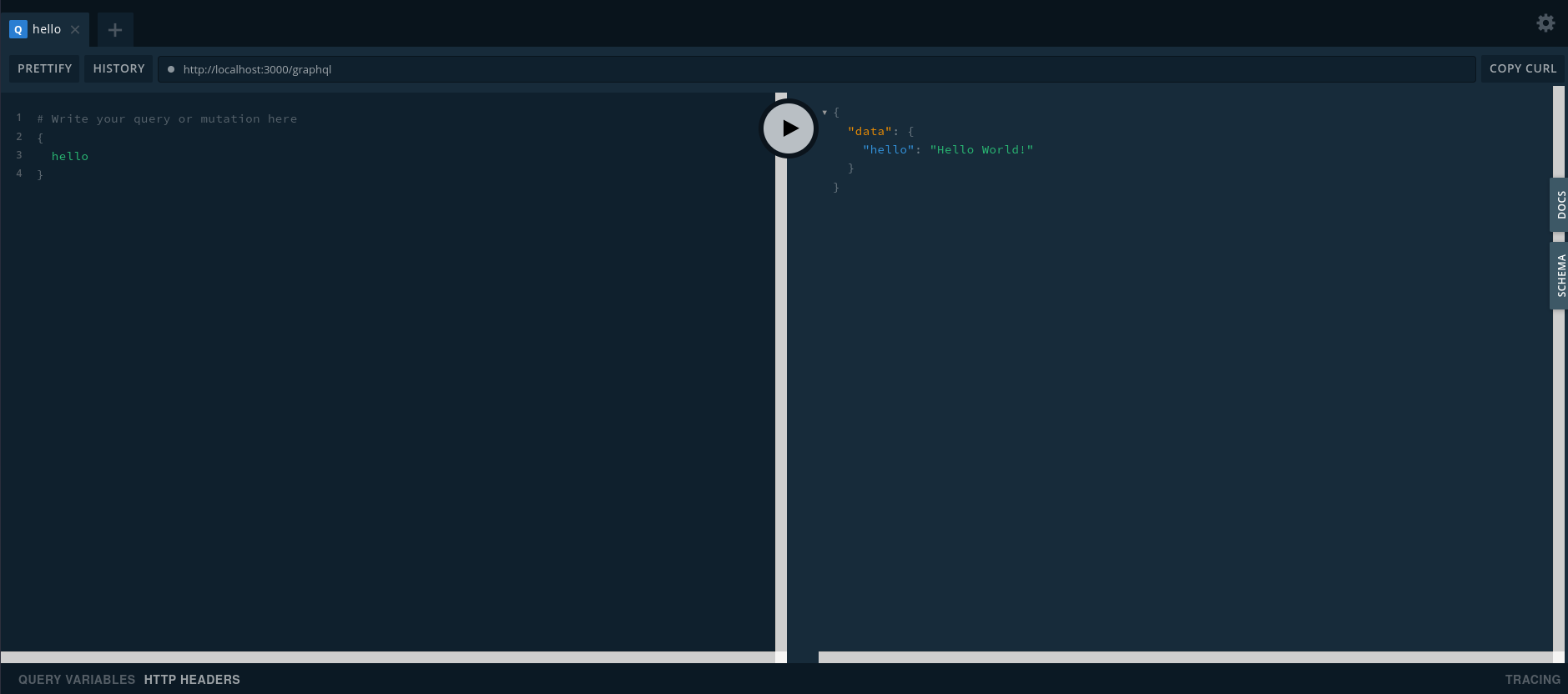Click the query editor's vertical scrollbar

click(781, 375)
